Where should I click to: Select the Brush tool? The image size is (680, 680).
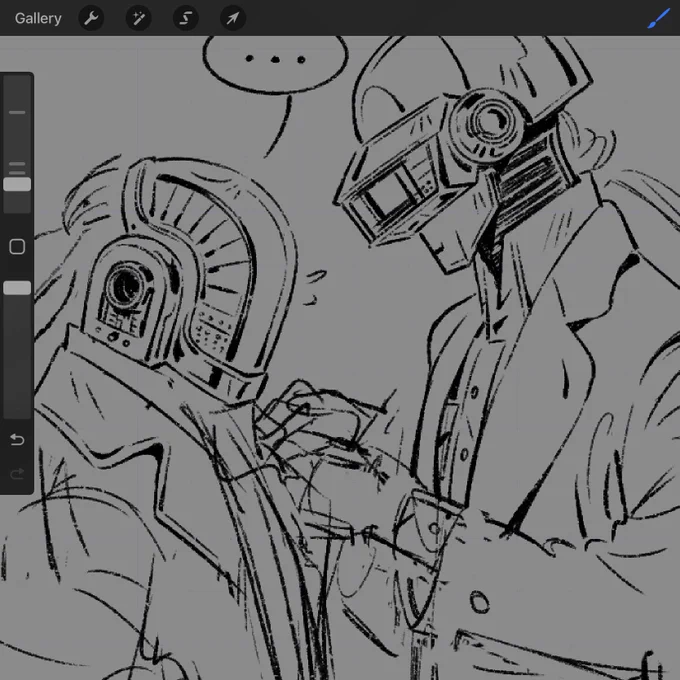tap(658, 19)
